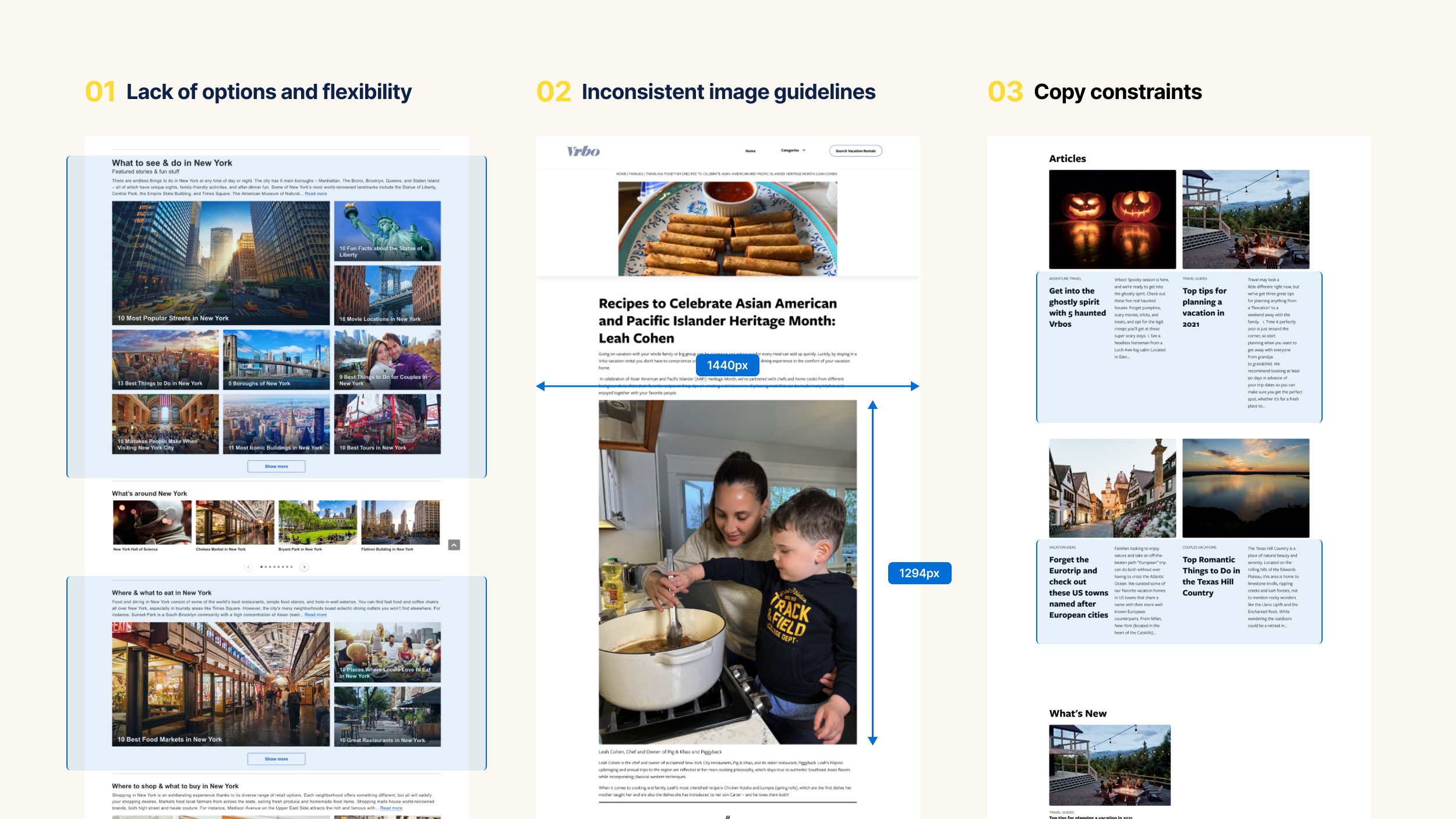This screenshot has height=819, width=1456.
Task: Click the Leah Cohen photo caption
Action: [660, 752]
